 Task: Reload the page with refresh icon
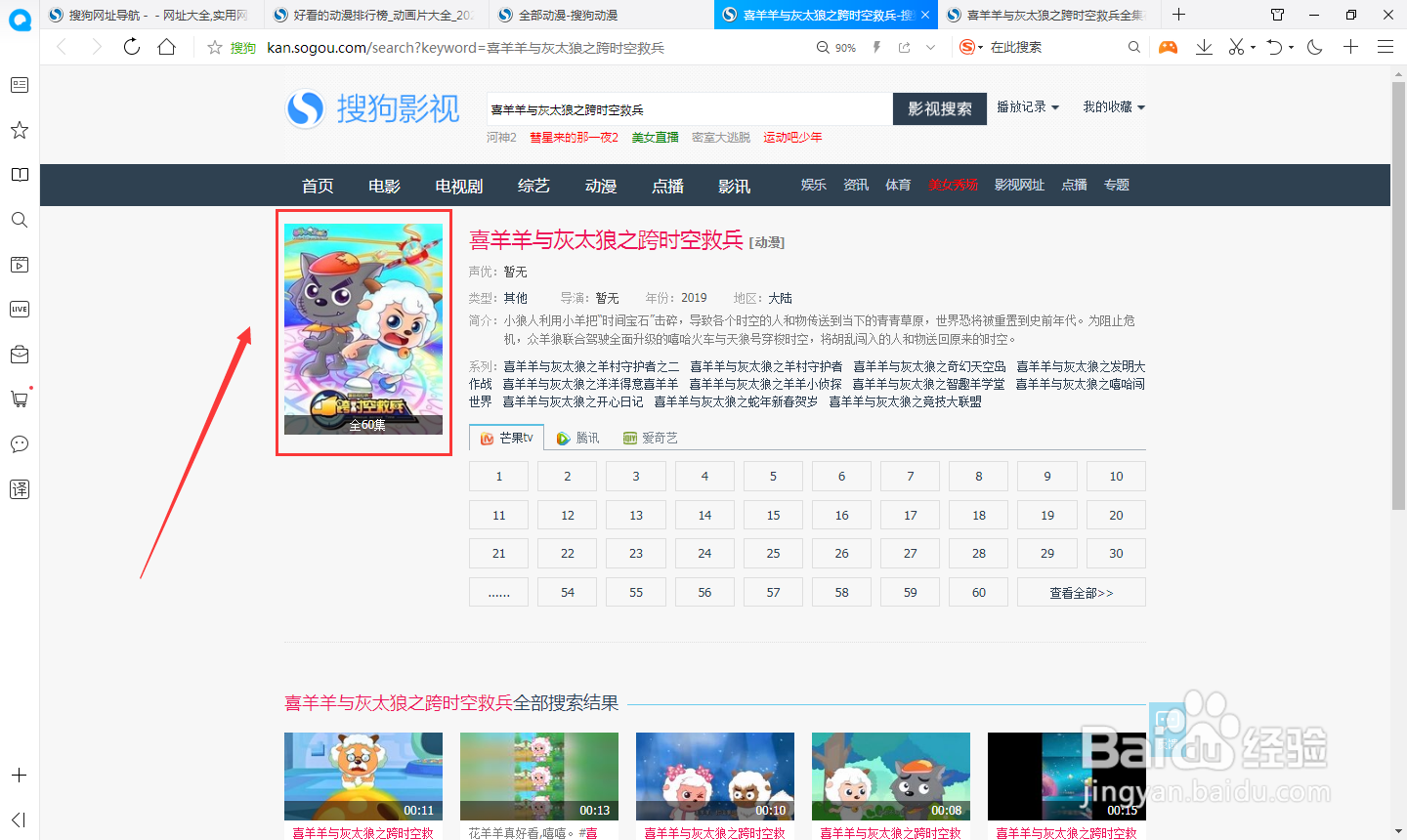[132, 47]
